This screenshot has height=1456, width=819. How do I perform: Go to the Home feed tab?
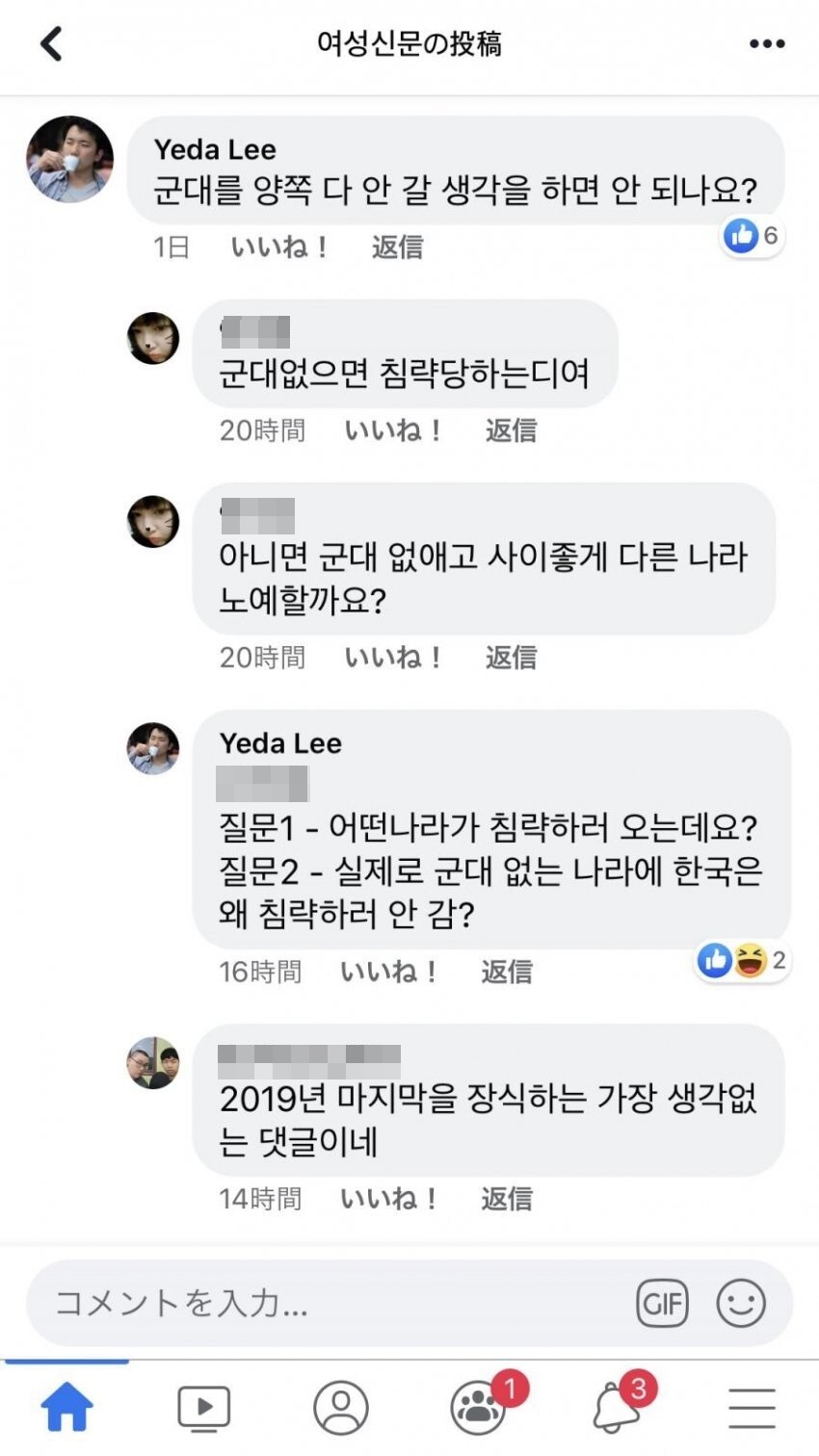point(67,1408)
